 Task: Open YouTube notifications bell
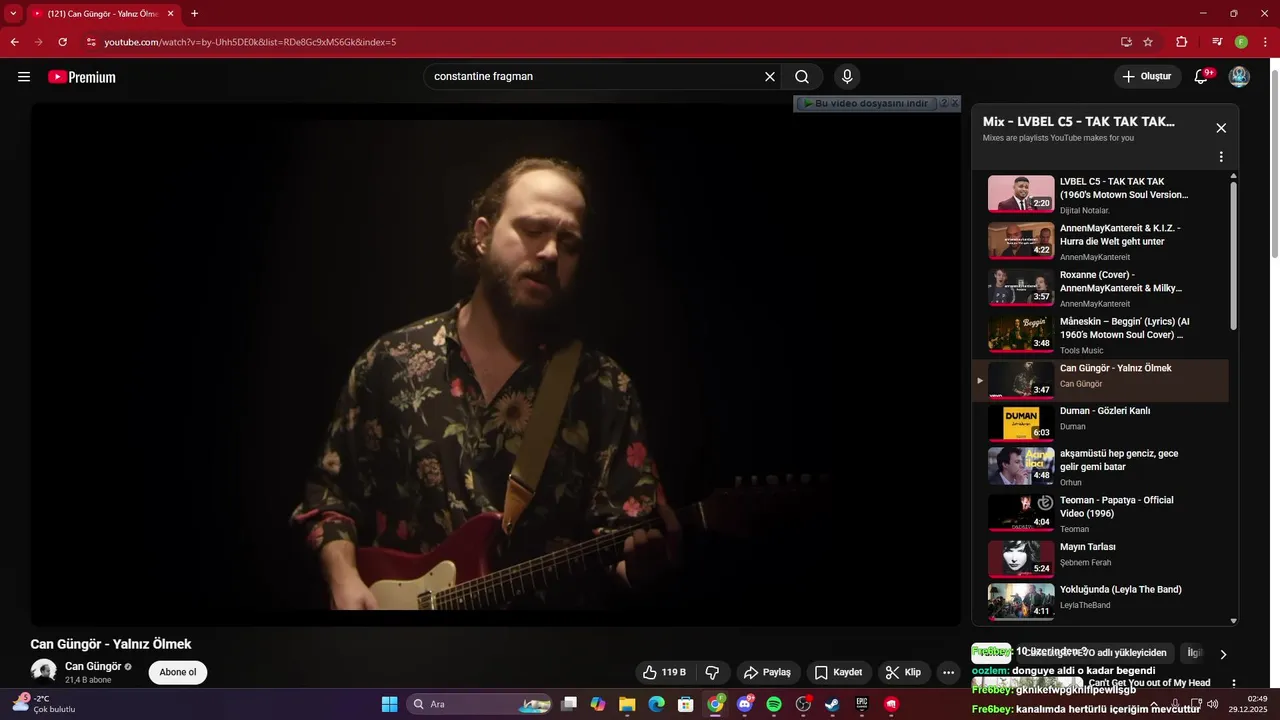point(1202,77)
